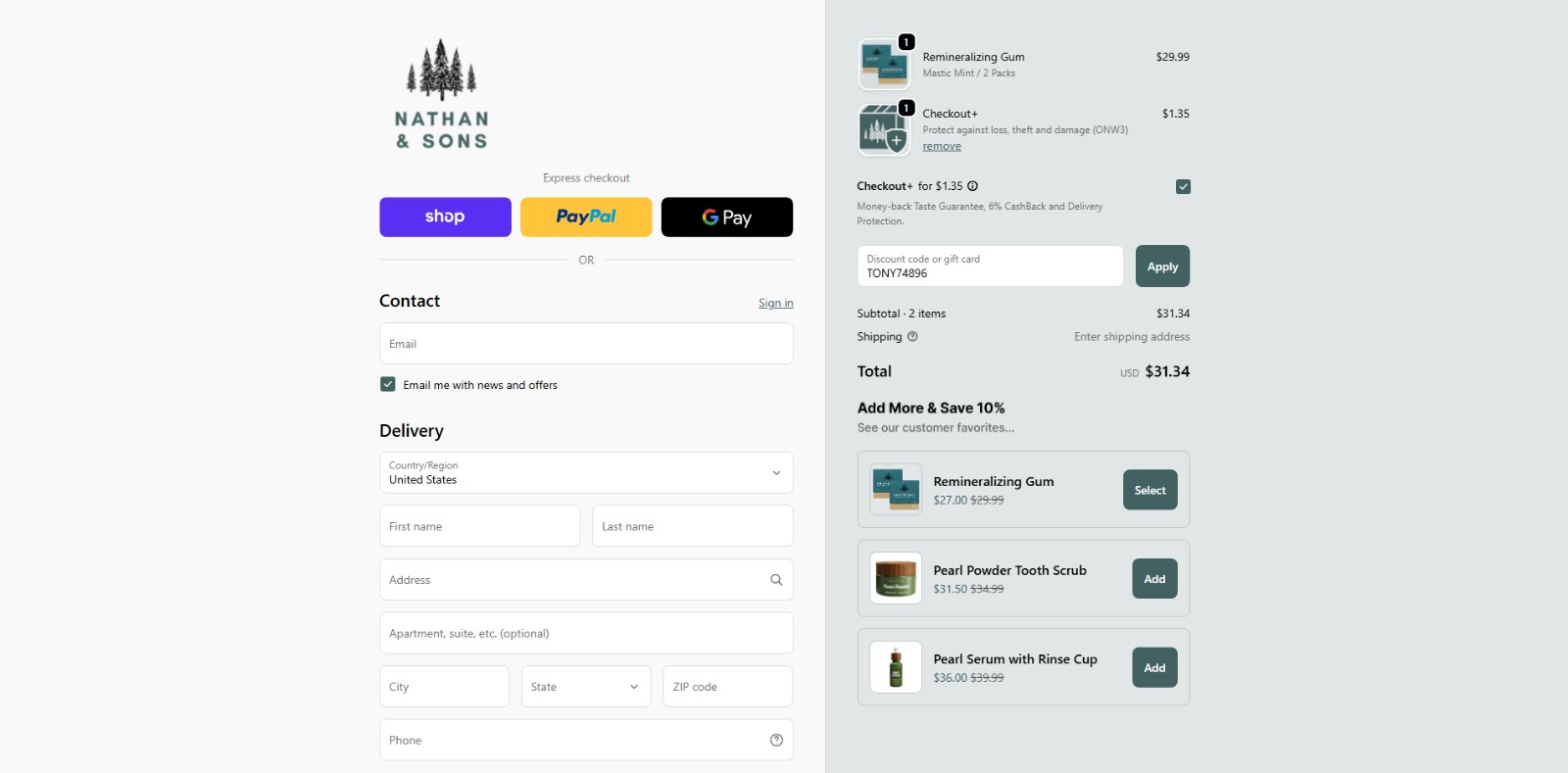
Task: Click the Pearl Serum with Rinse Cup image
Action: 896,667
